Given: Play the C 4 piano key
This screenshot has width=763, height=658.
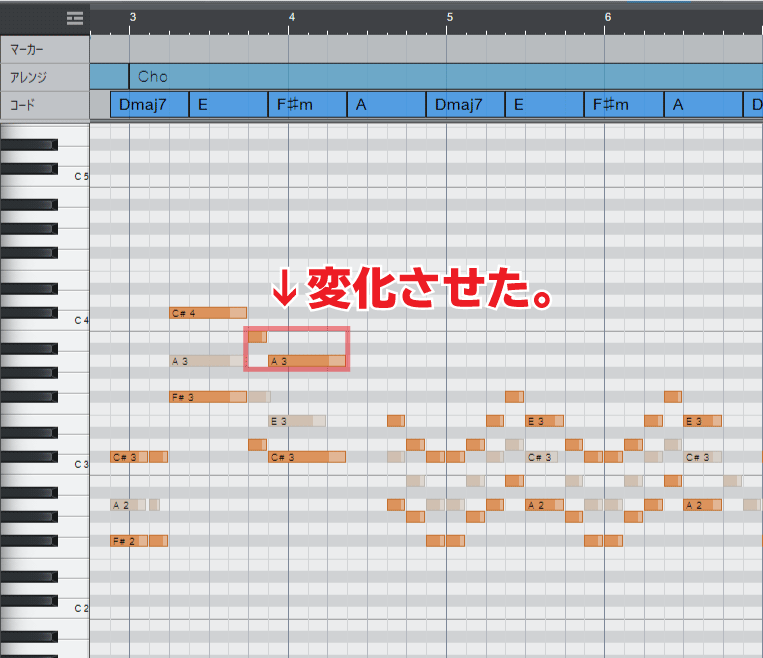Looking at the screenshot, I should point(73,320).
